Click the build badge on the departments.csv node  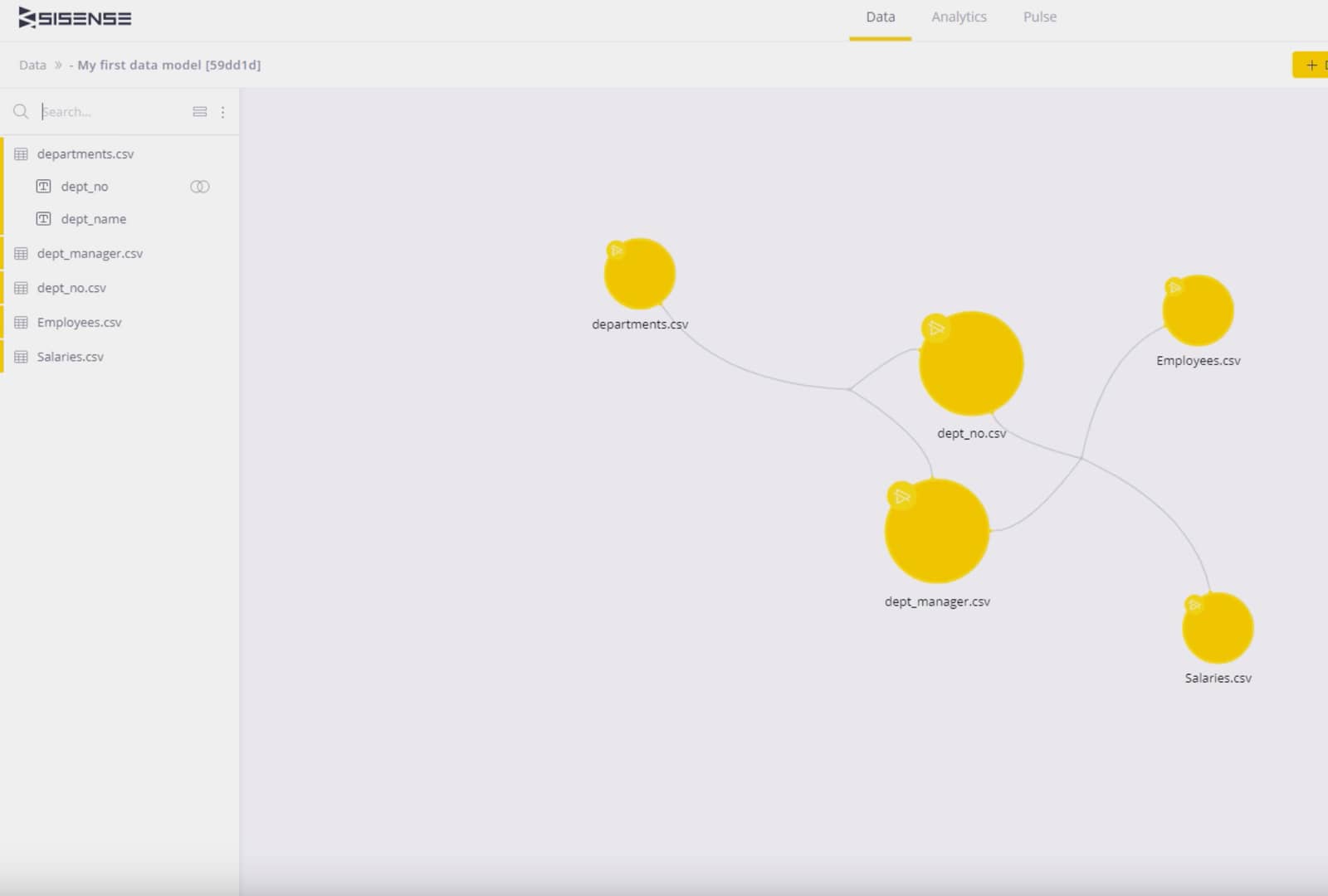point(614,251)
